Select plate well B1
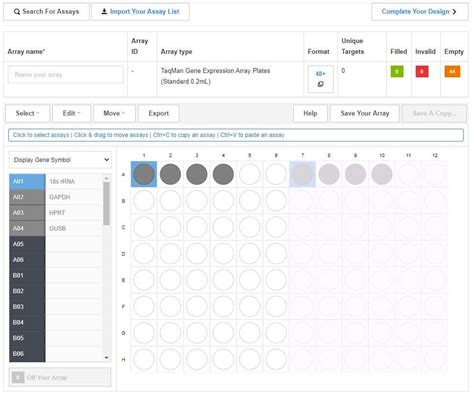Image resolution: width=474 pixels, height=395 pixels. [x=144, y=201]
